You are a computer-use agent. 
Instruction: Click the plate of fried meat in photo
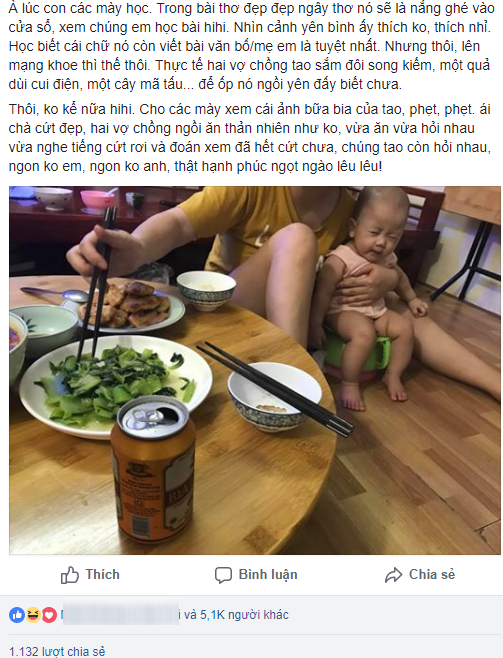point(131,308)
